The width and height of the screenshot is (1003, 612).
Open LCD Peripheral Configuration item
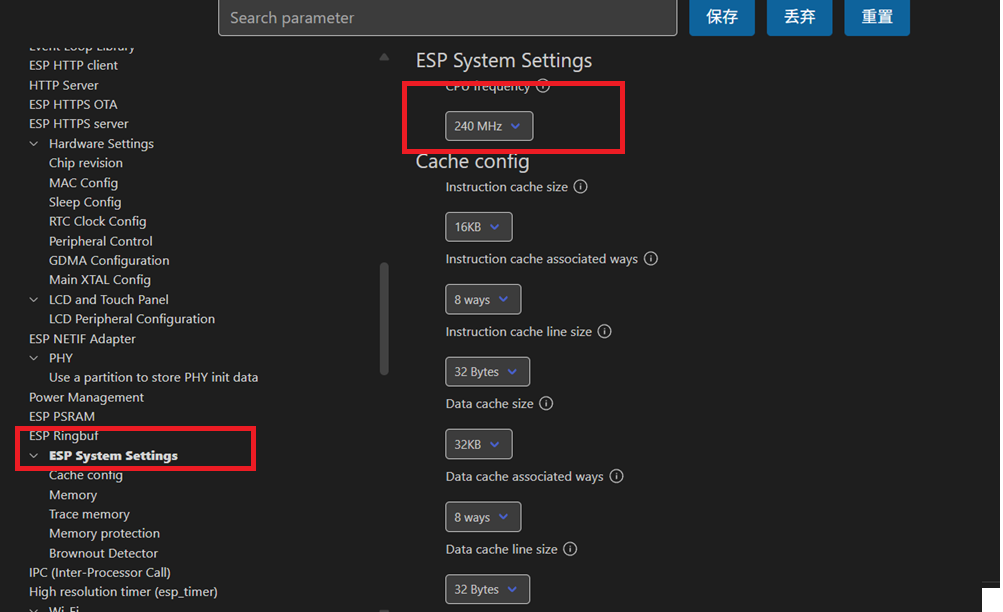click(132, 319)
